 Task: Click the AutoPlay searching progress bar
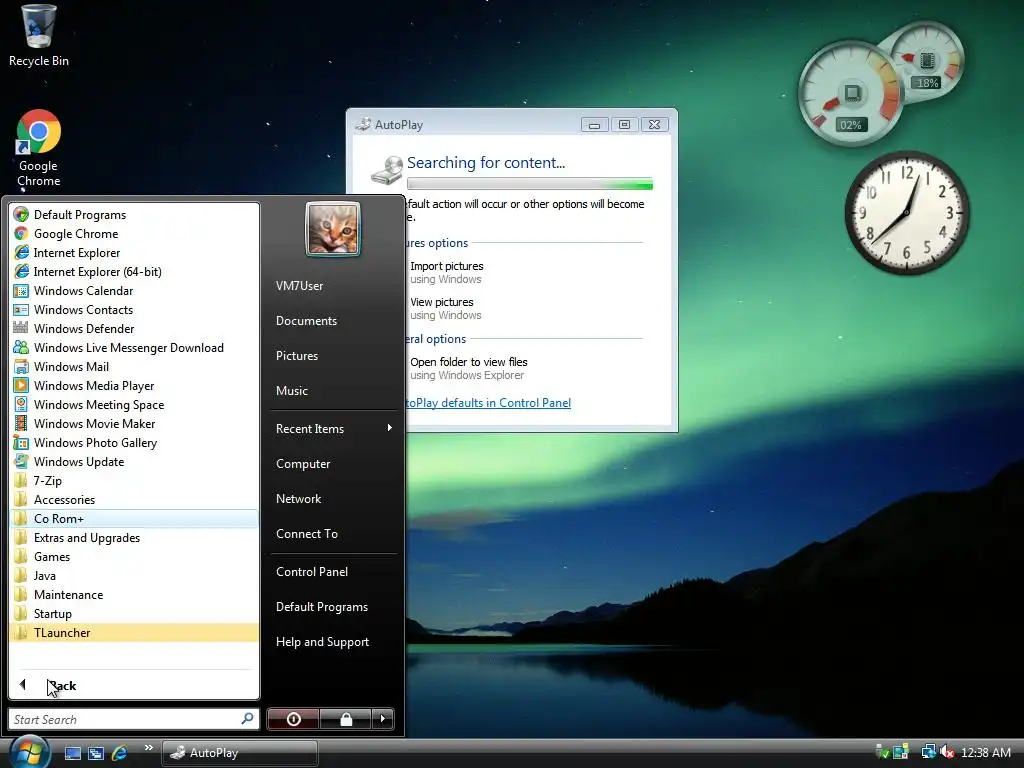pyautogui.click(x=530, y=184)
